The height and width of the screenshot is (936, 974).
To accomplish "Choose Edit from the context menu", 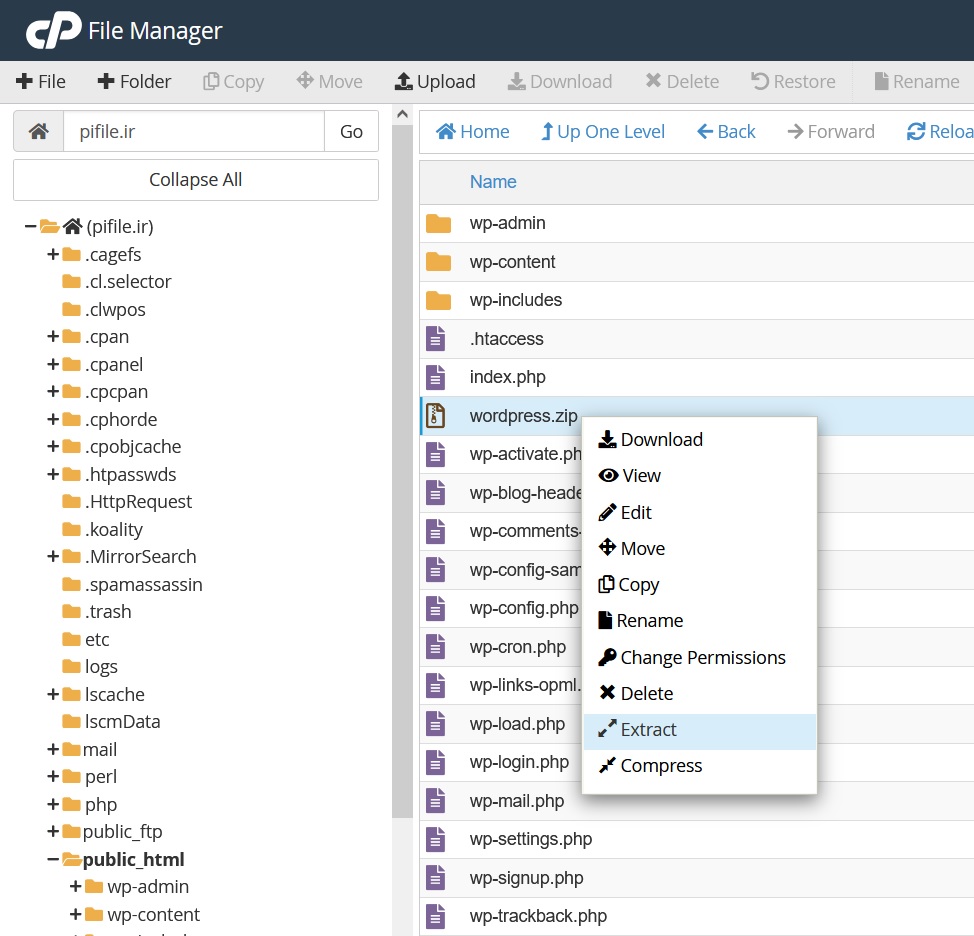I will 699,512.
